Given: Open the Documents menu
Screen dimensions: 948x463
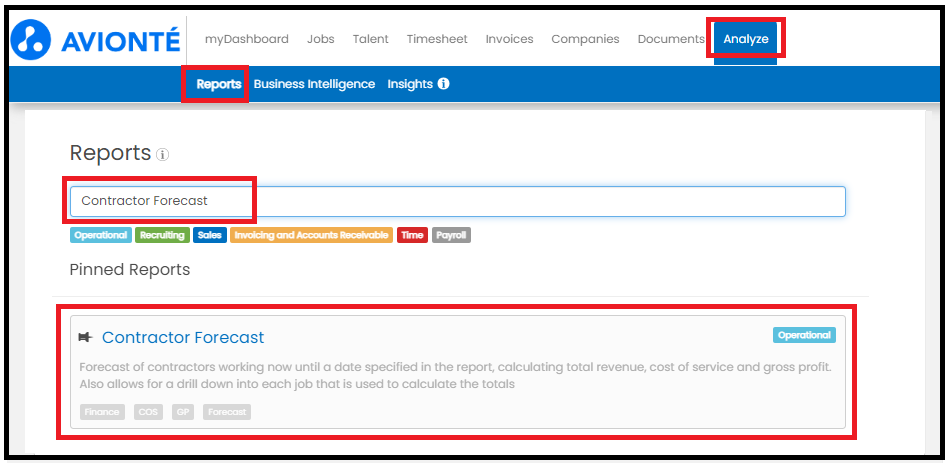Looking at the screenshot, I should point(671,39).
